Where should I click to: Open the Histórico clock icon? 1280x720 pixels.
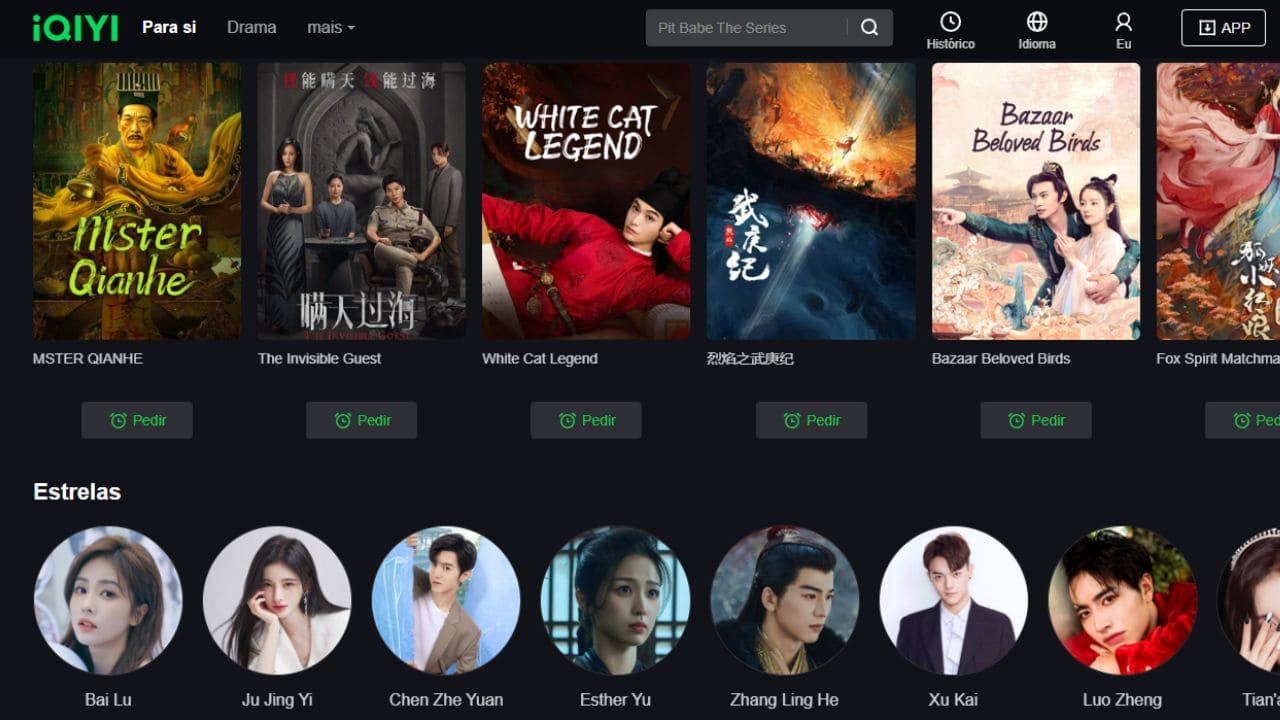pos(951,22)
